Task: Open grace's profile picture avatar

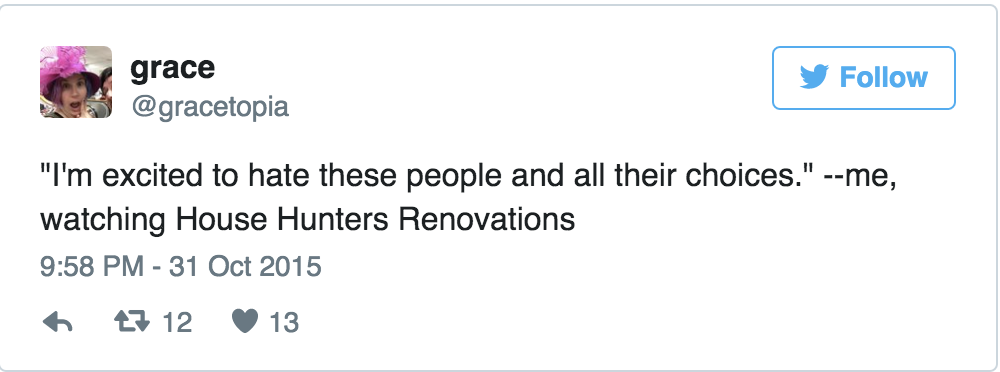Action: click(76, 82)
